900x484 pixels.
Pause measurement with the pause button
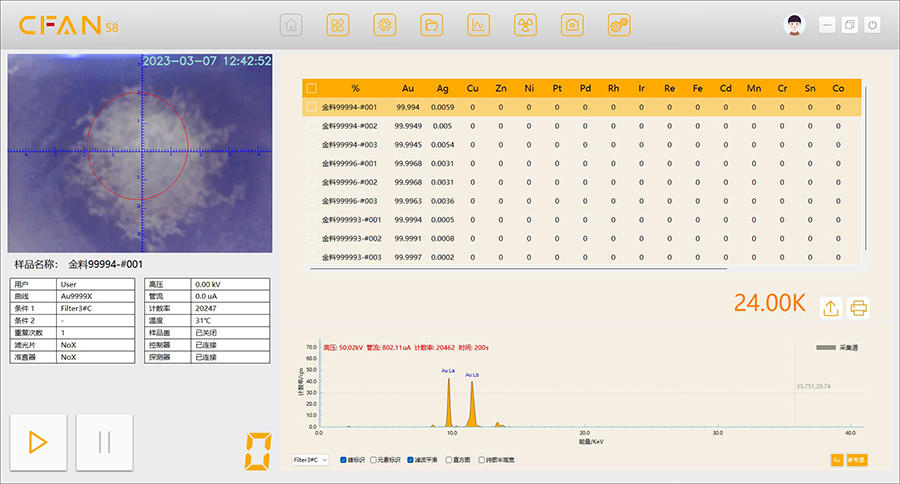(104, 443)
